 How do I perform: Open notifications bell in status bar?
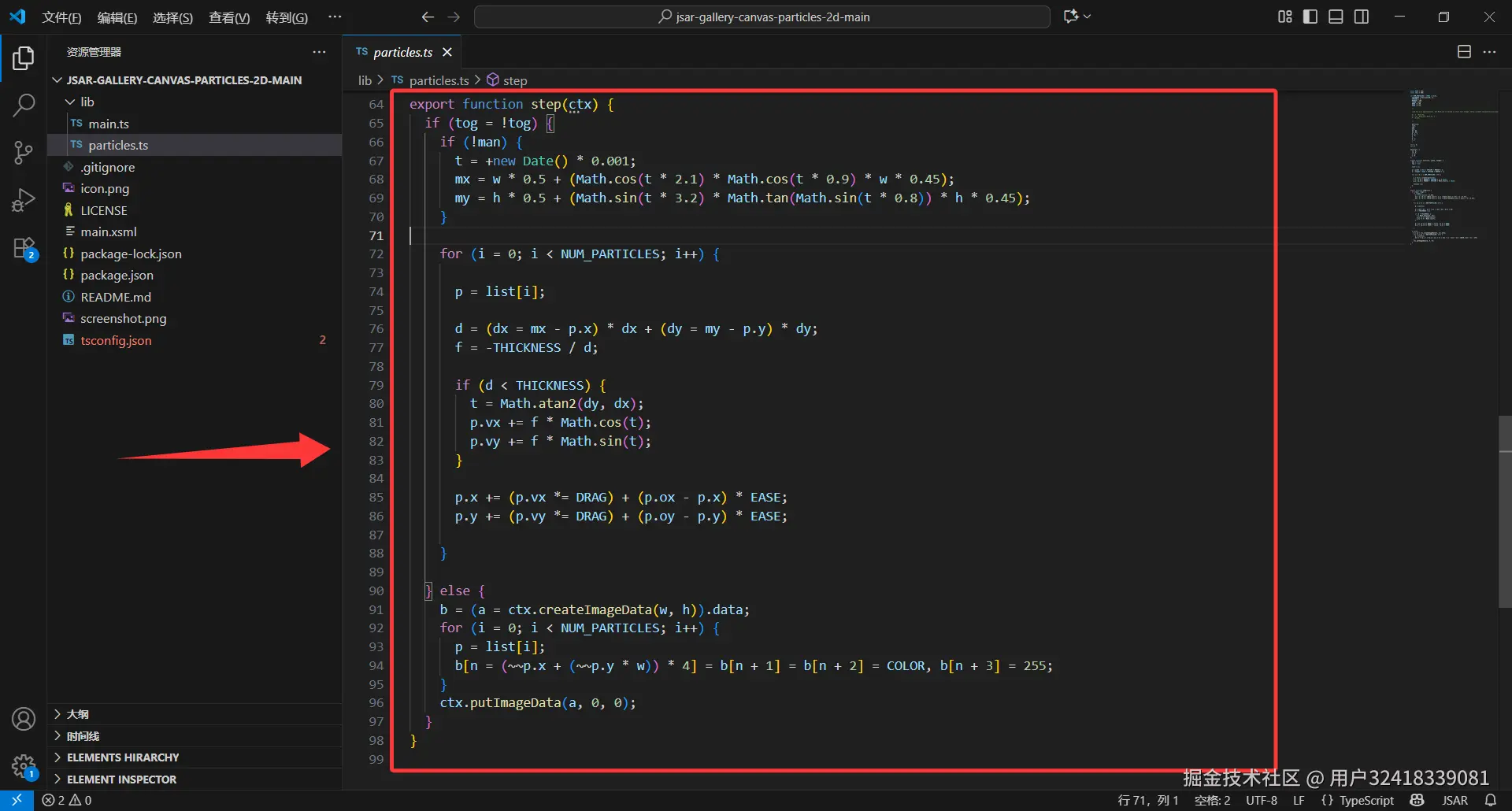tap(1491, 800)
